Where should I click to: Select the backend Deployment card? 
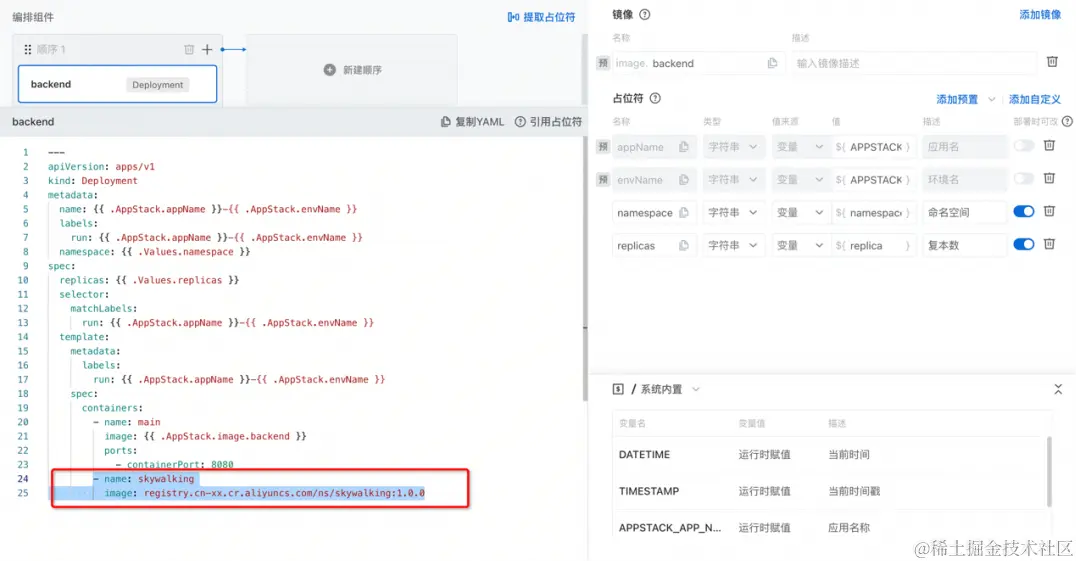point(117,84)
